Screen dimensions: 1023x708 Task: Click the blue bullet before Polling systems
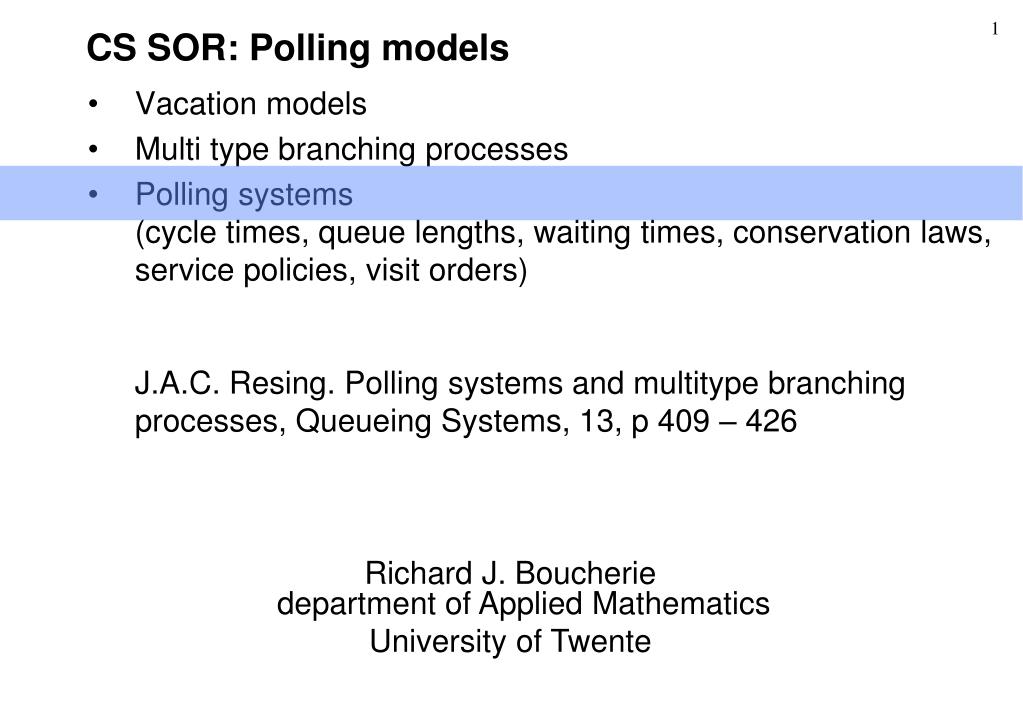(93, 196)
